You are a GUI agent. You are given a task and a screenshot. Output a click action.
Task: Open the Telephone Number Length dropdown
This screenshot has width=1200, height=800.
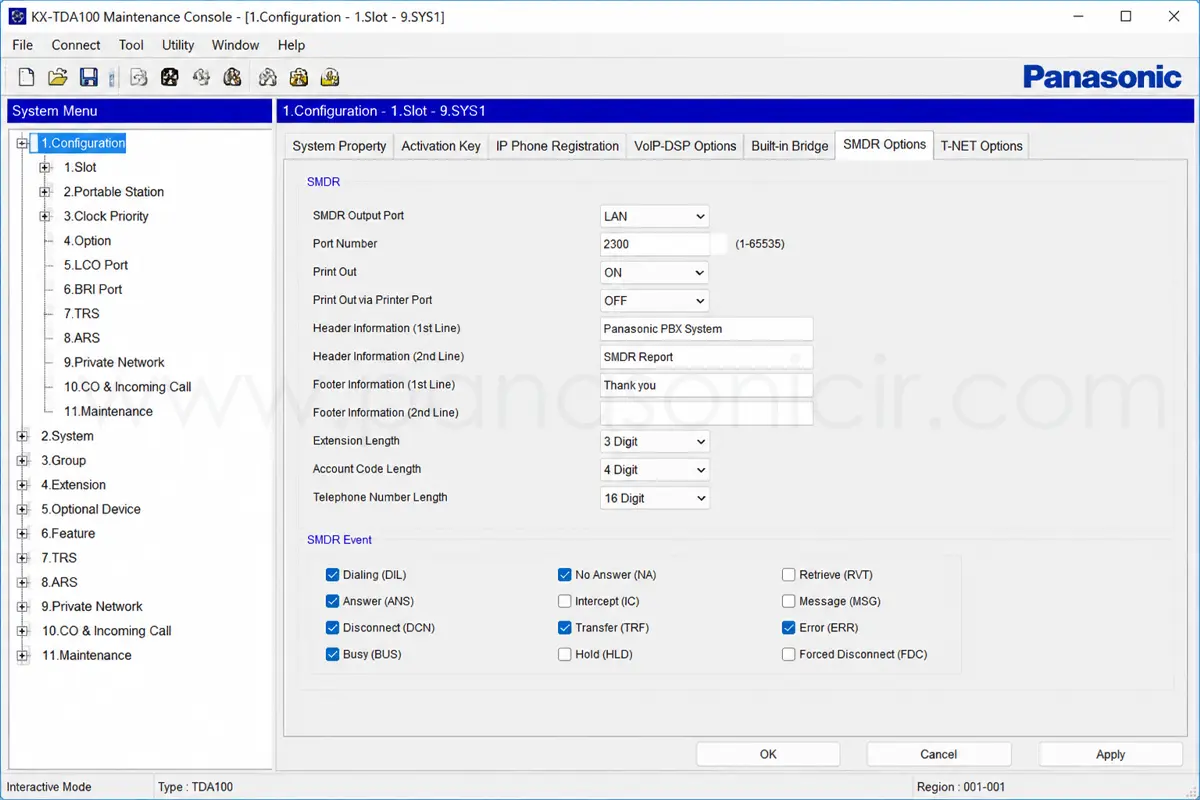tap(654, 497)
